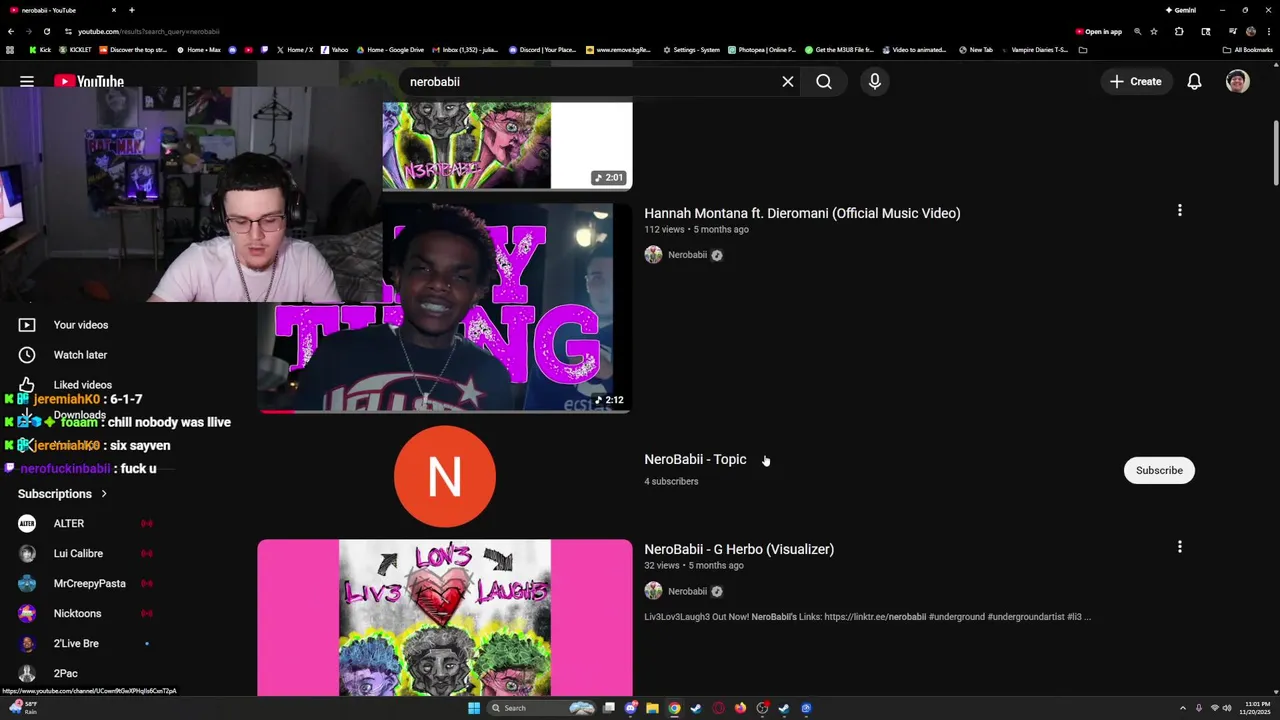The width and height of the screenshot is (1280, 720).
Task: Bookmark this page with the star icon
Action: [x=1154, y=31]
